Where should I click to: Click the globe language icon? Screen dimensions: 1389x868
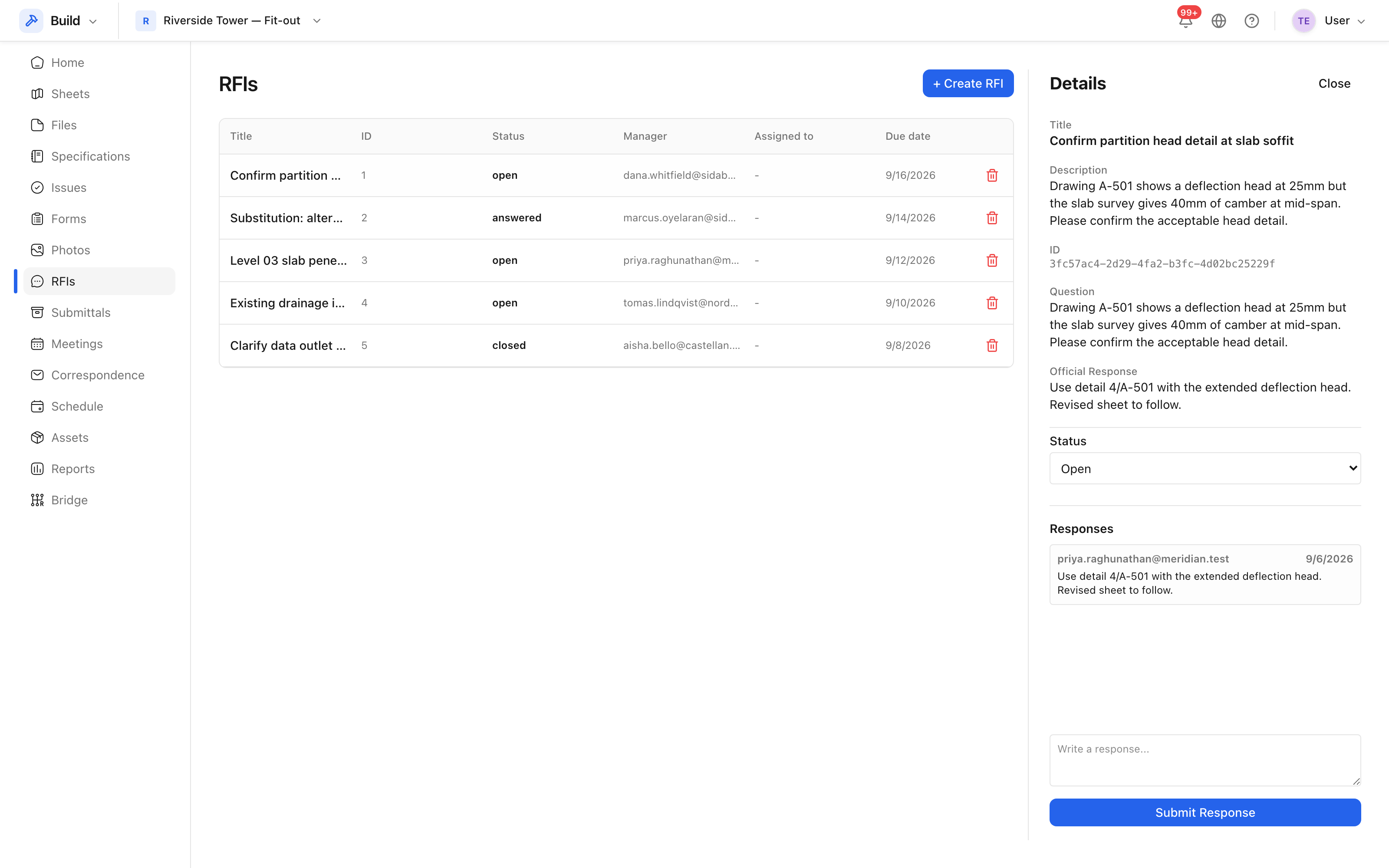click(x=1218, y=21)
